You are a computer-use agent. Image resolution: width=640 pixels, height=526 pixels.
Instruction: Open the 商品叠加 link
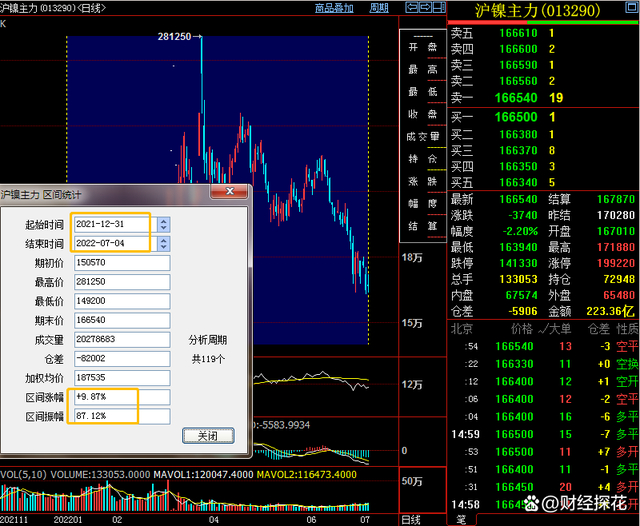pos(334,8)
